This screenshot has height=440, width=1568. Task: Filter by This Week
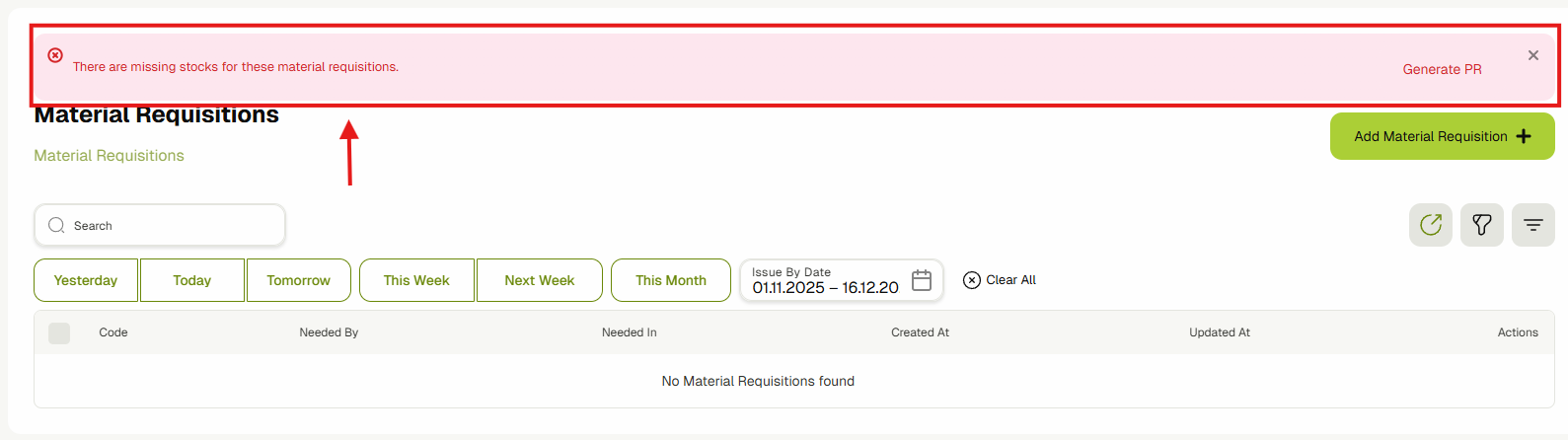[x=416, y=280]
